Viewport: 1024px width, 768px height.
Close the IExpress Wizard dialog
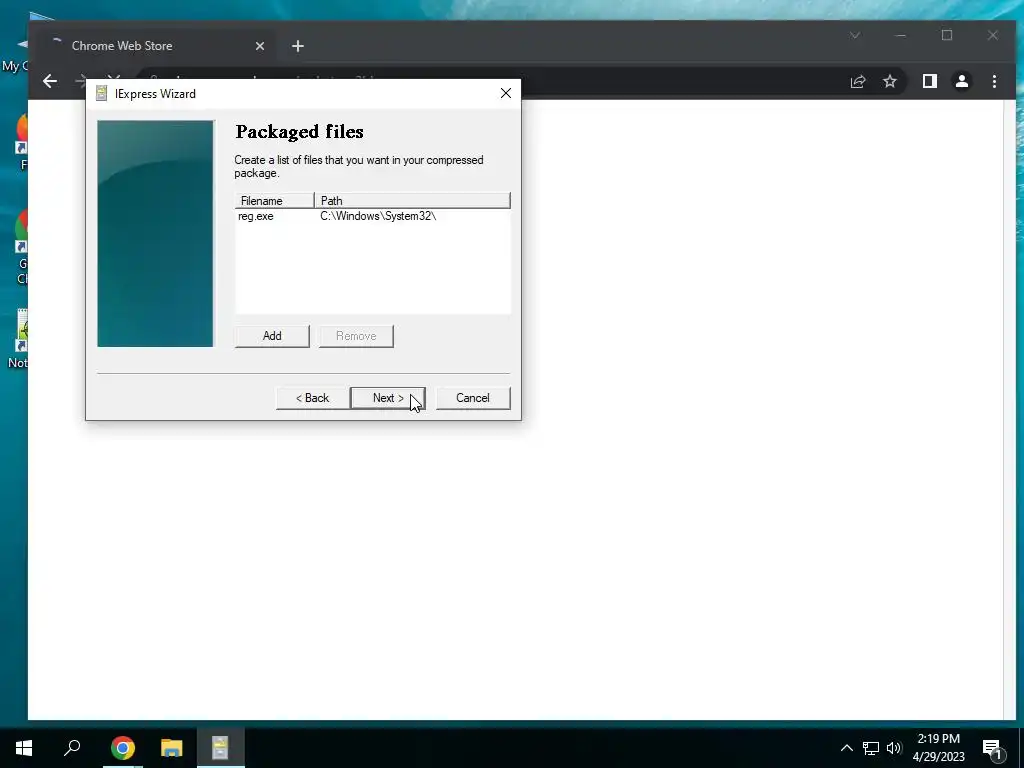pos(505,93)
